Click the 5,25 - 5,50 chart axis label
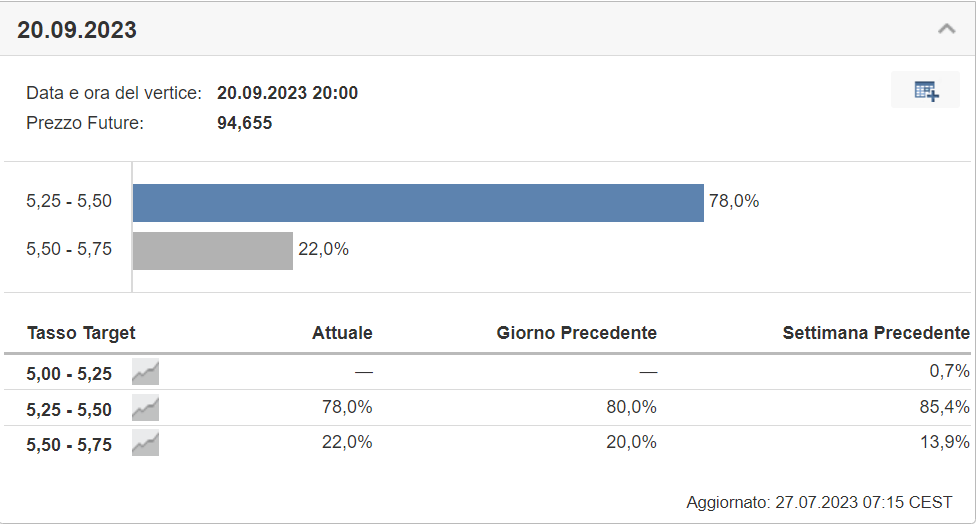This screenshot has height=524, width=976. (x=69, y=201)
